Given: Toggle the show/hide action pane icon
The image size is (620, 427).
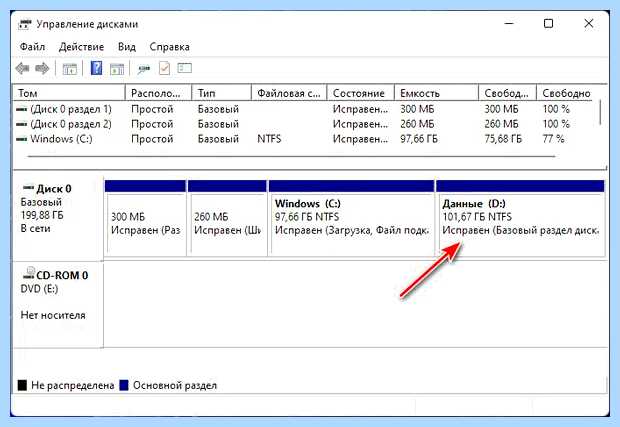Looking at the screenshot, I should coord(117,69).
